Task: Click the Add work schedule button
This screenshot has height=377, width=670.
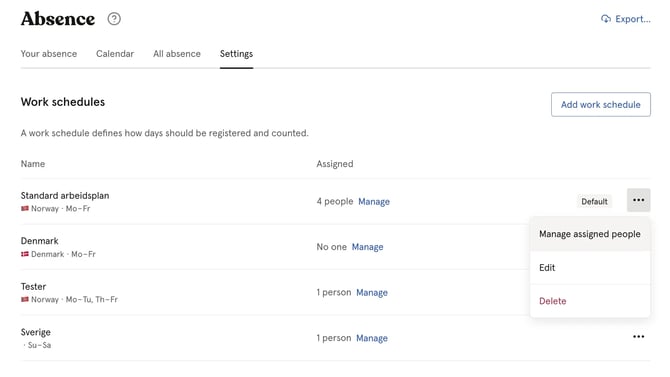Action: [x=600, y=105]
